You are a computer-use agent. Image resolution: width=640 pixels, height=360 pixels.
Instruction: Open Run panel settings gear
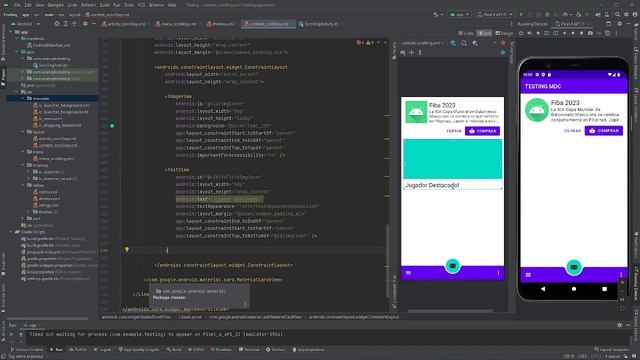(x=620, y=325)
